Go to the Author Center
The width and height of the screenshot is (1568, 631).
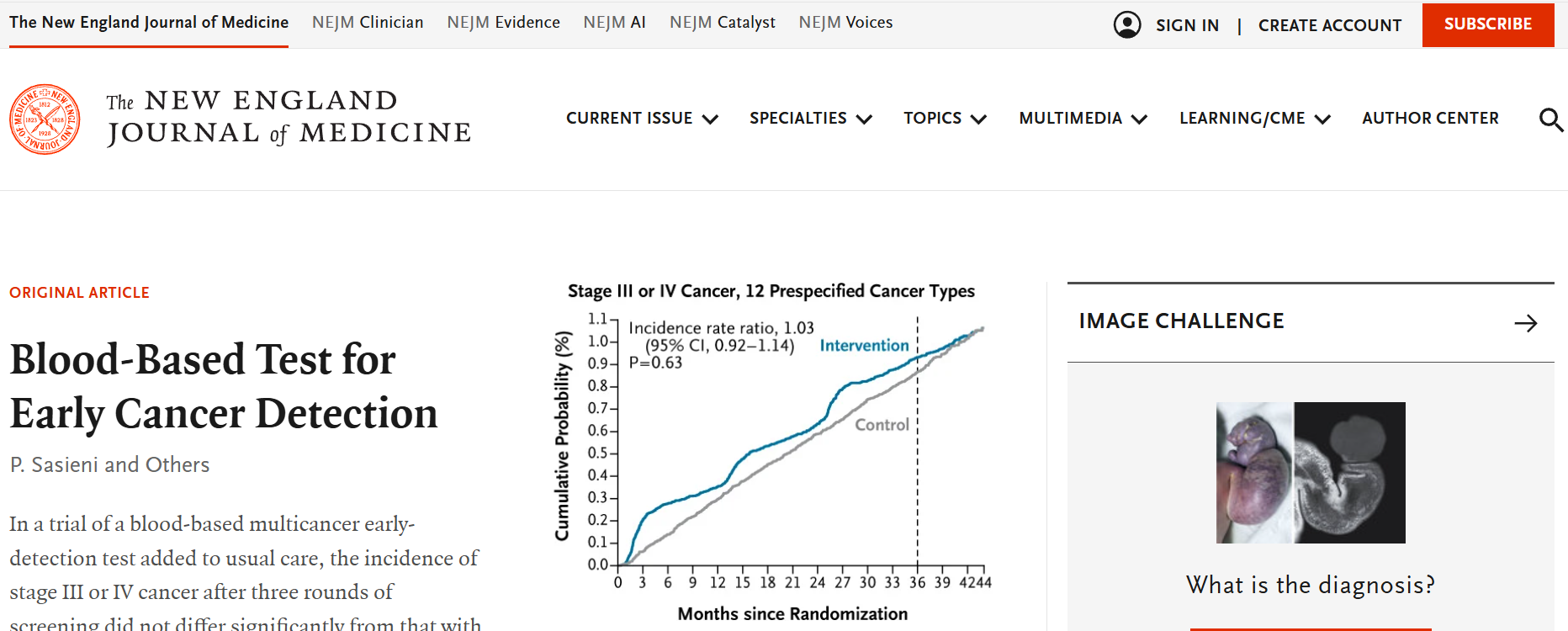coord(1430,119)
